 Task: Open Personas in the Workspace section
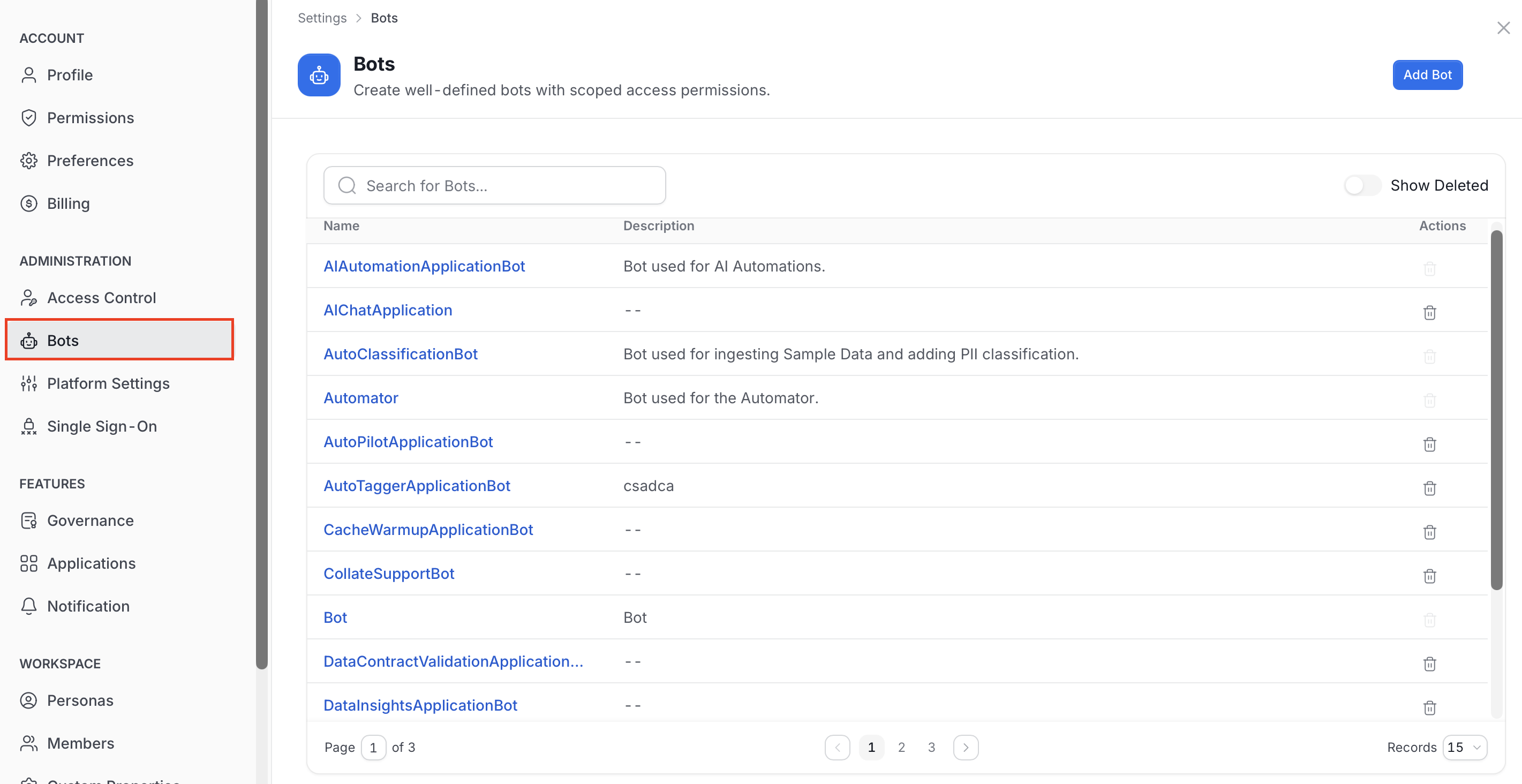tap(80, 700)
